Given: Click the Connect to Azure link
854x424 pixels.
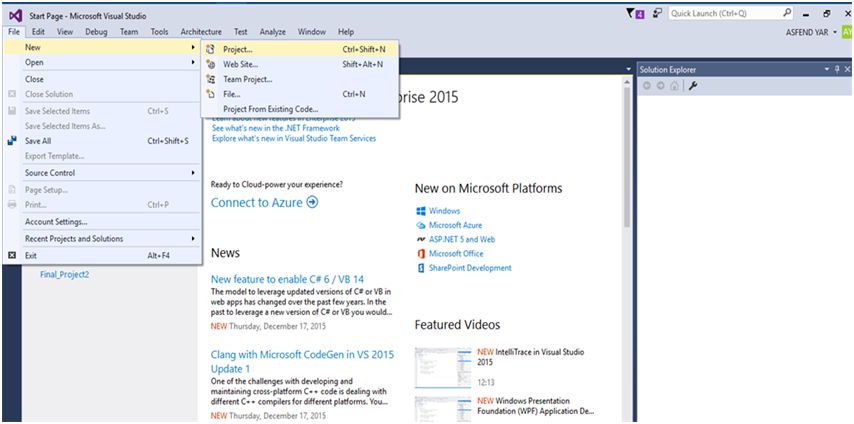Looking at the screenshot, I should pyautogui.click(x=257, y=202).
